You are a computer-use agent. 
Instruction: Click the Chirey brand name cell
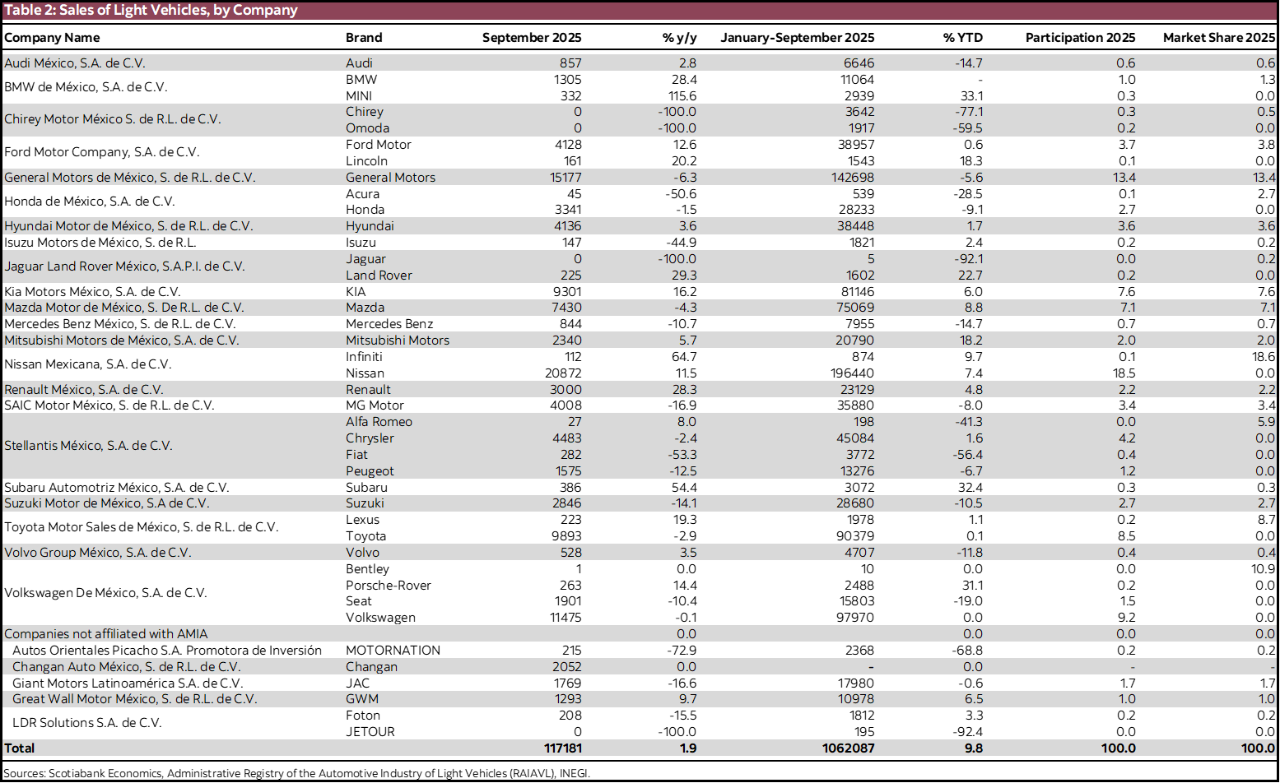coord(364,112)
